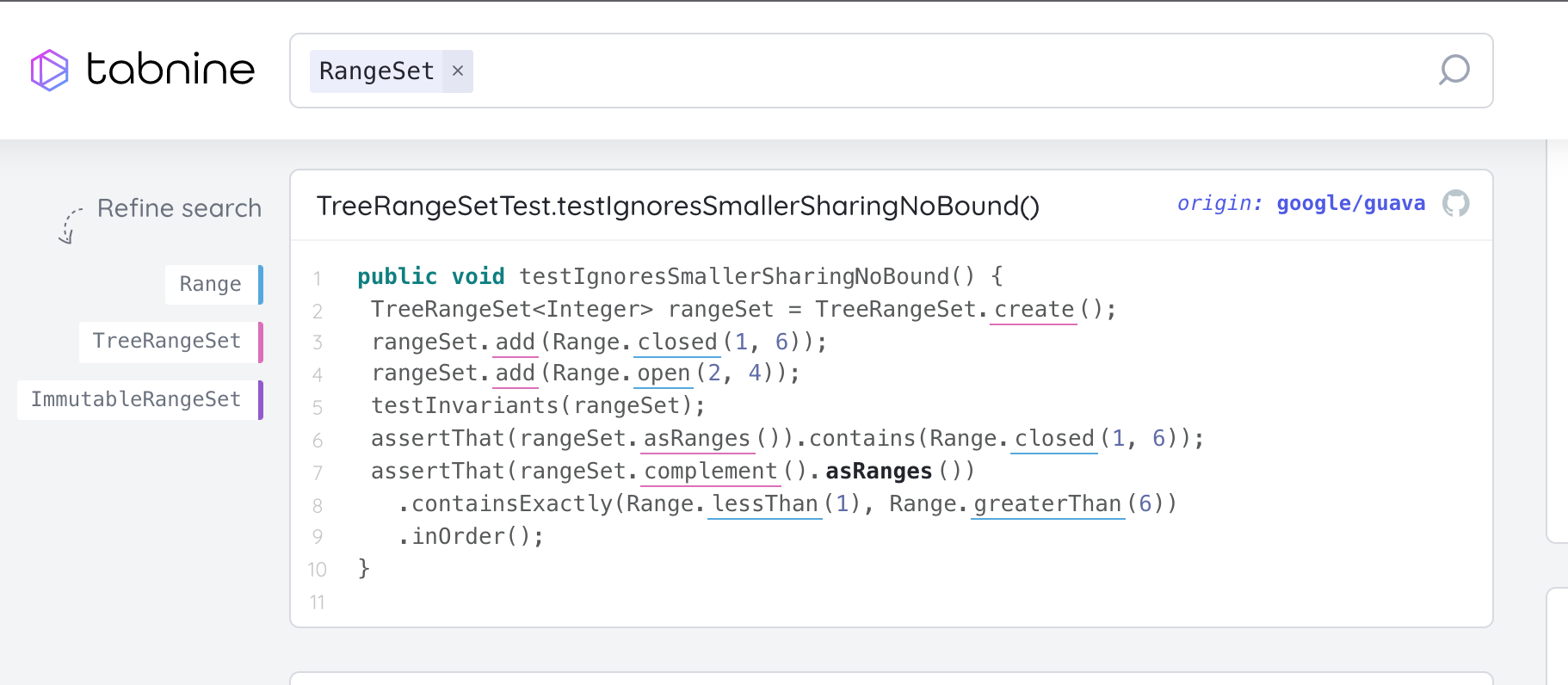The height and width of the screenshot is (685, 1568).
Task: Click testInvariants(rangeSet) on line 5
Action: 538,405
